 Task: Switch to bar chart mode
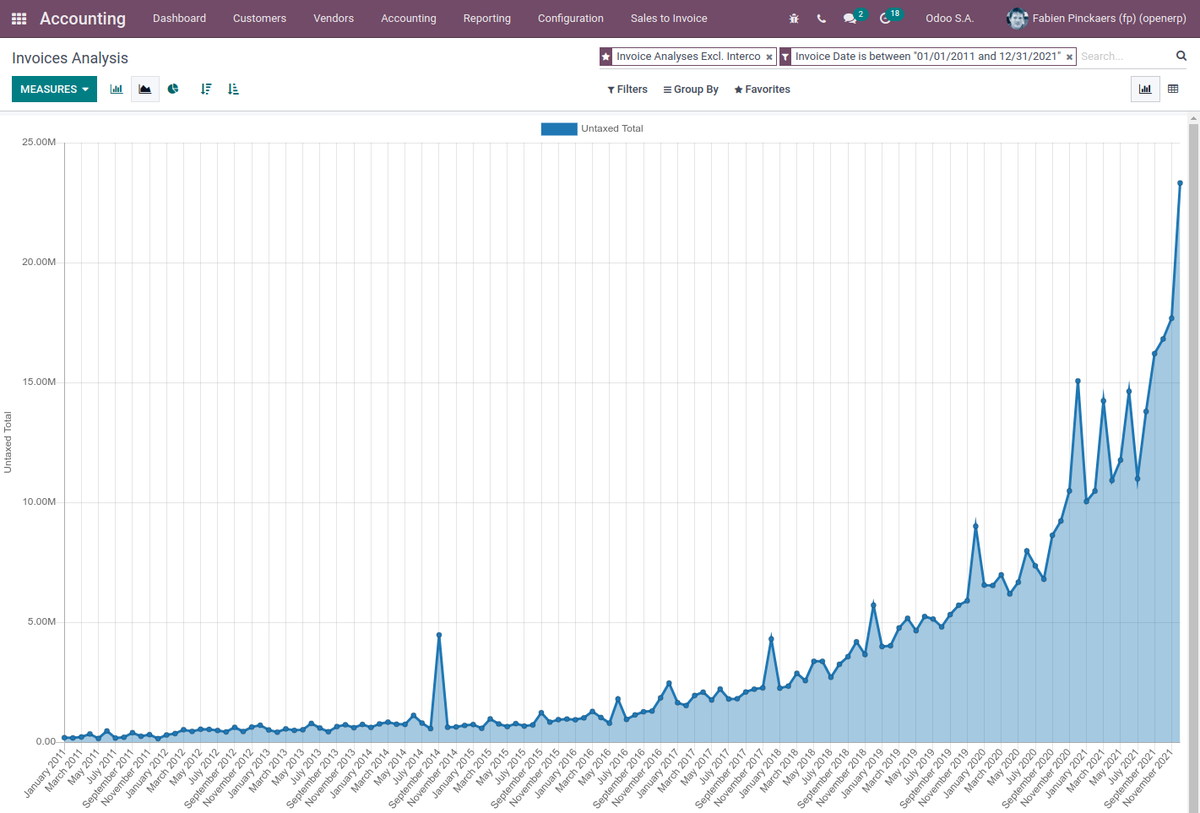pyautogui.click(x=117, y=89)
